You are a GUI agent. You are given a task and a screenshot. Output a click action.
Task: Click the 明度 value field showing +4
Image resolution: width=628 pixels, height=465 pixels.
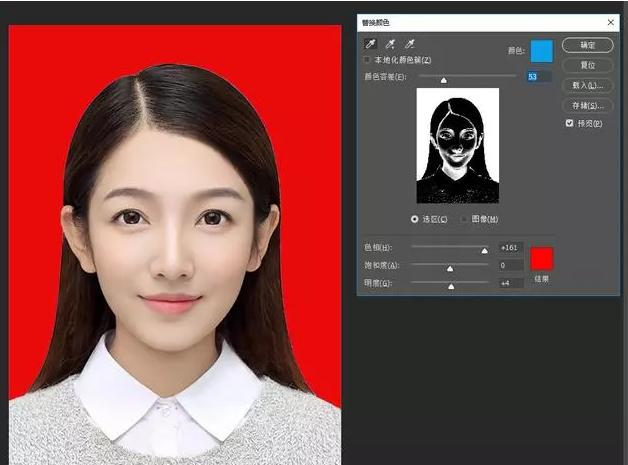(511, 283)
